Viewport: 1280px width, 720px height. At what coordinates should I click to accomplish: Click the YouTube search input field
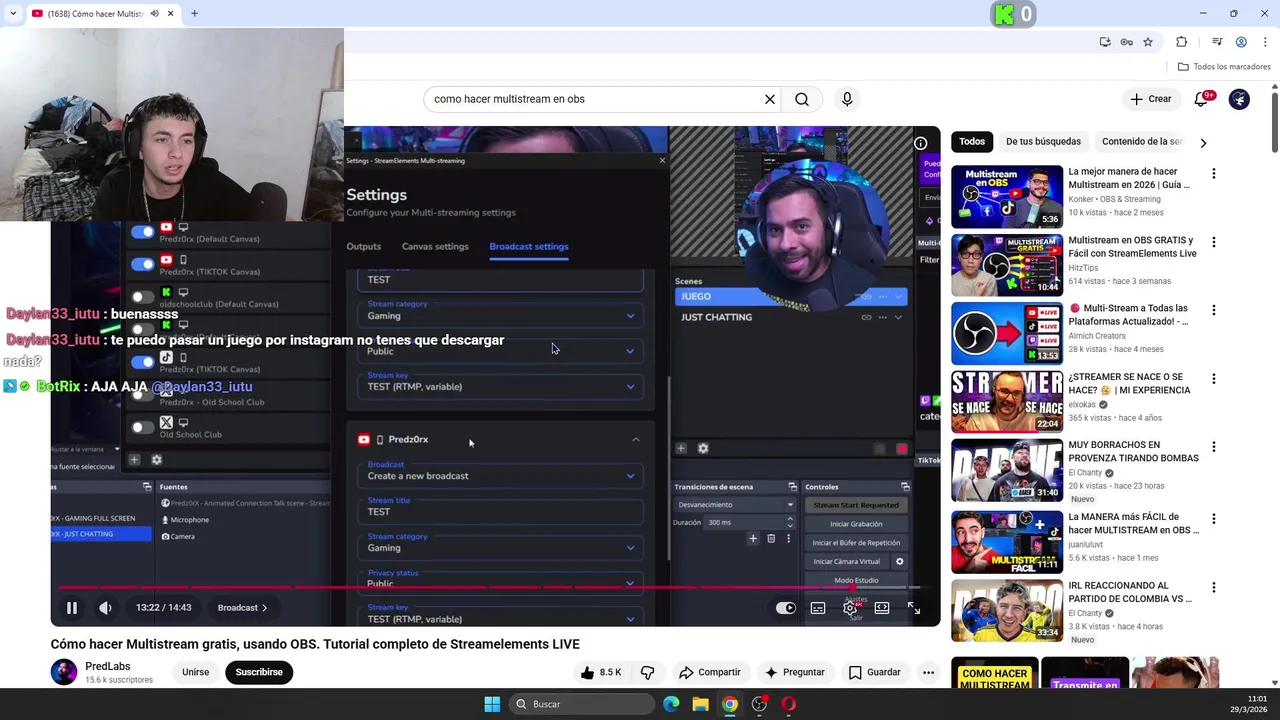coord(595,99)
